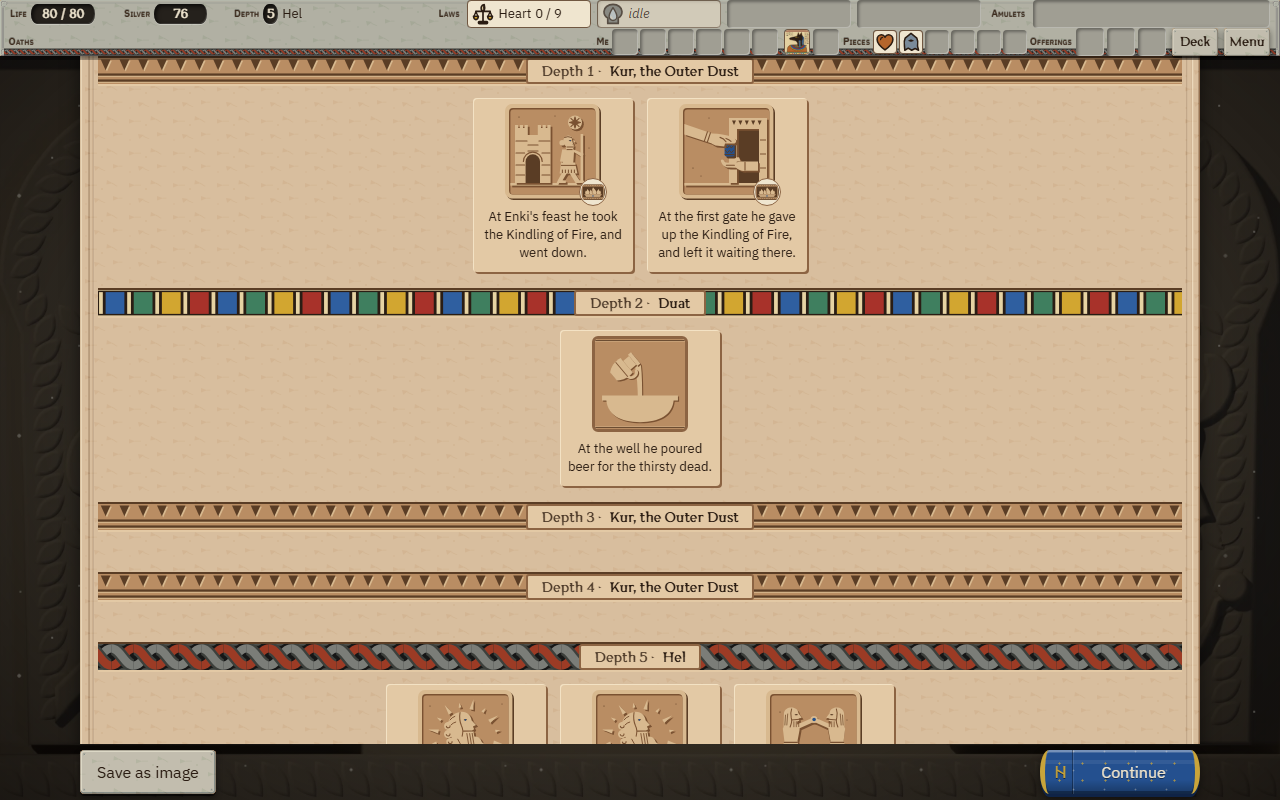
Task: Click the Depth 5 Hel section heading
Action: click(x=640, y=657)
